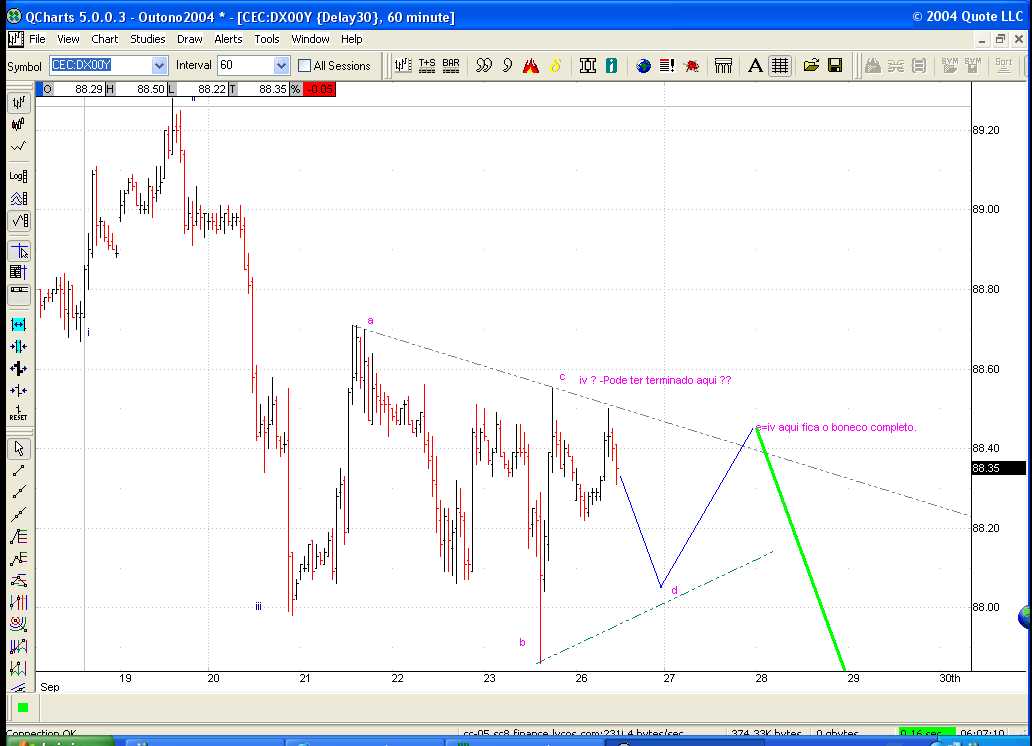This screenshot has width=1032, height=746.
Task: Open the Draw menu
Action: 190,39
